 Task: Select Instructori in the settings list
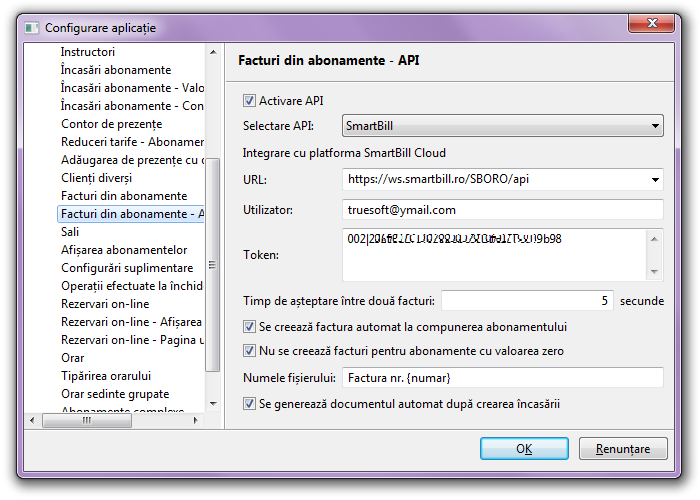(88, 52)
